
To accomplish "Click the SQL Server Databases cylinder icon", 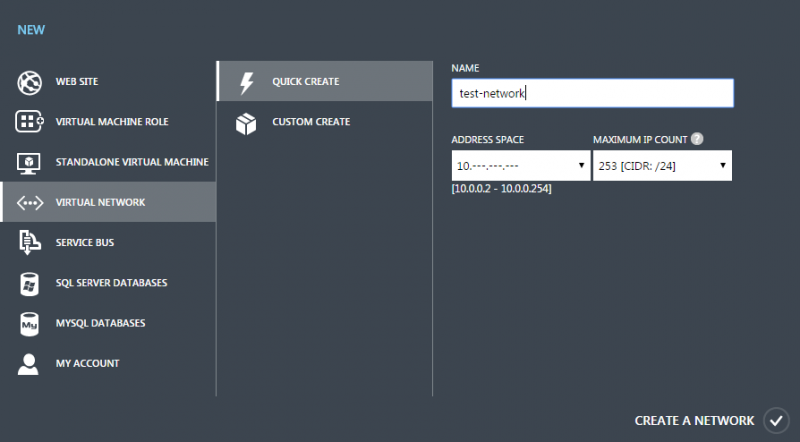I will click(x=28, y=283).
